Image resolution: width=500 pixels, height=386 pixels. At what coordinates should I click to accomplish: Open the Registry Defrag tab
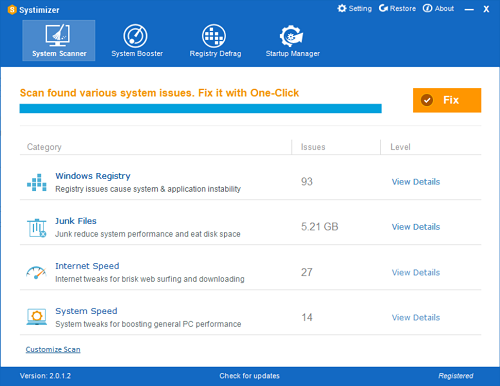click(x=215, y=40)
